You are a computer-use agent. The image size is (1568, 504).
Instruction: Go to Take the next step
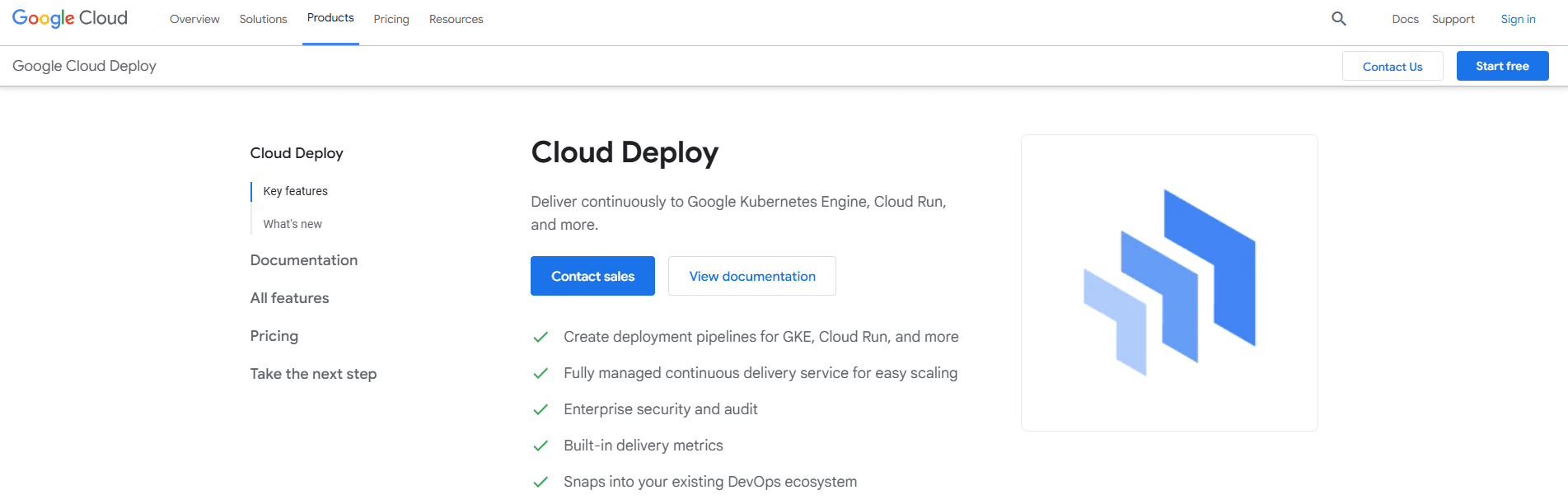[313, 374]
